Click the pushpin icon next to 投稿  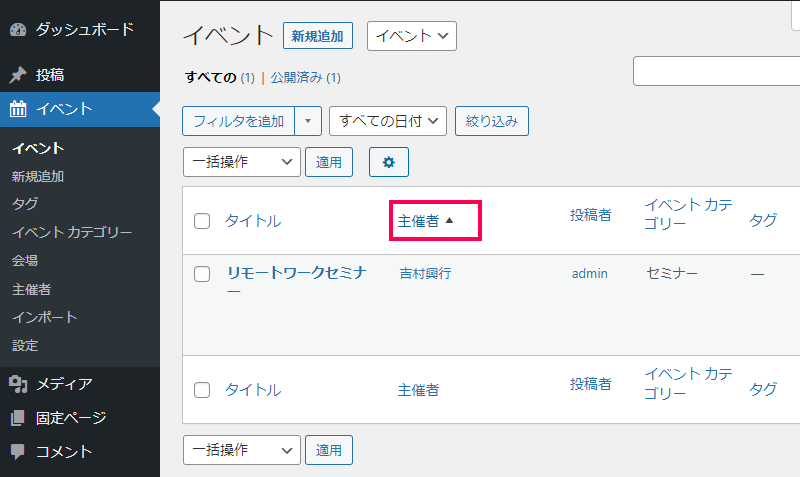18,75
